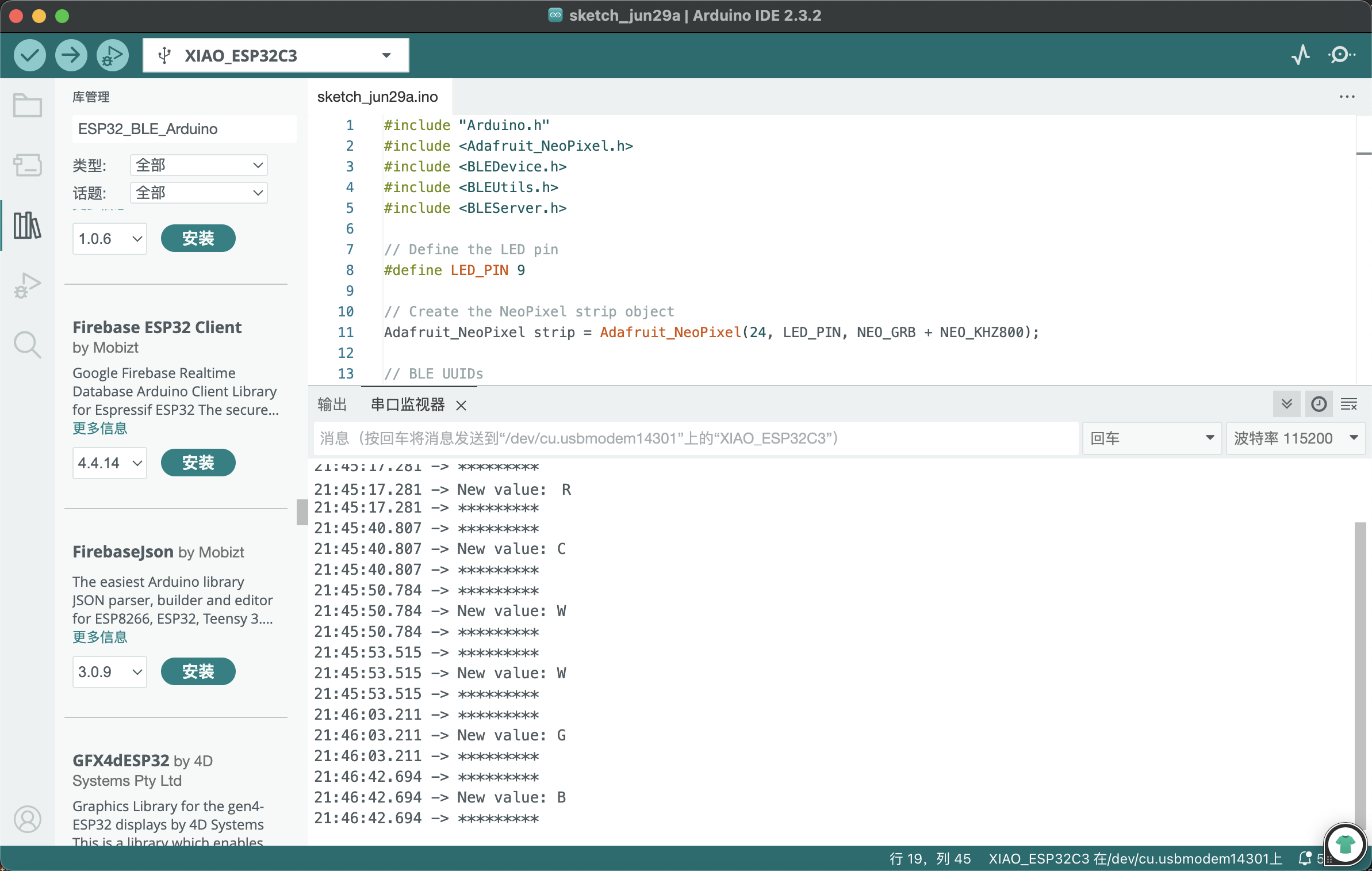
Task: Click the Adafruit_NeoPixel strip declaration line
Action: point(712,332)
